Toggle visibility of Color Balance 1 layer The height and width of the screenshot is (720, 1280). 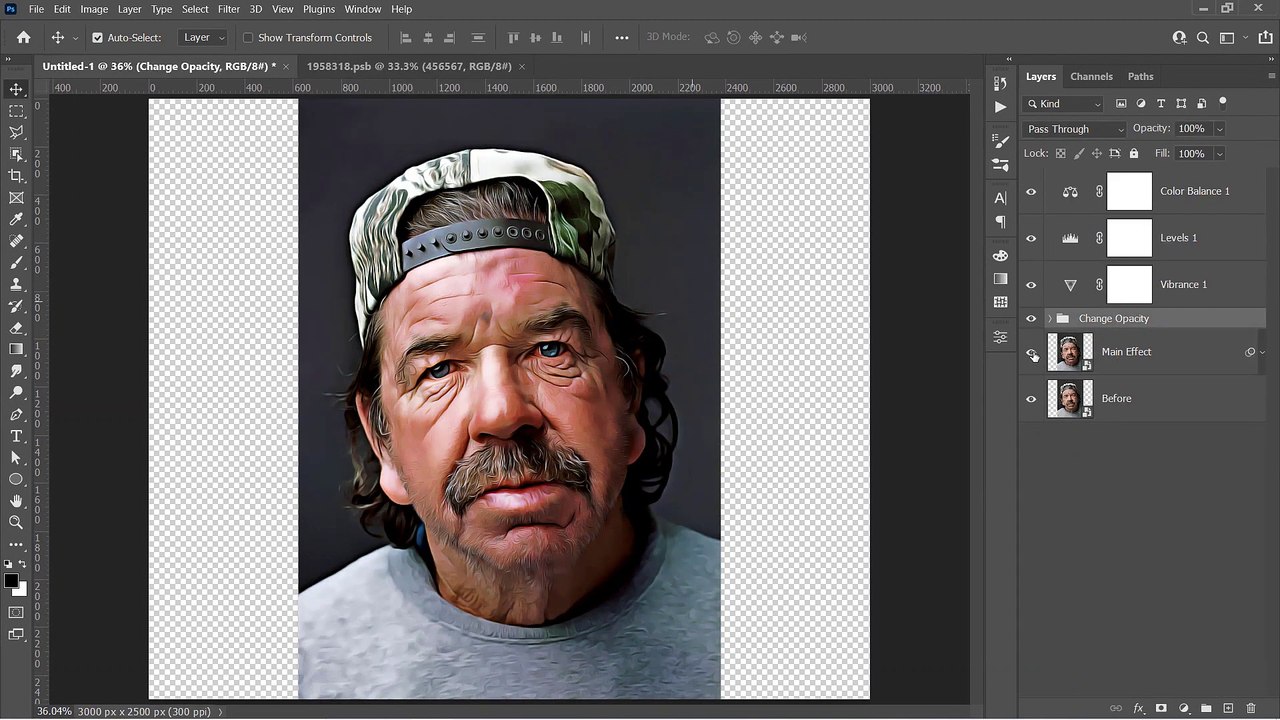1031,191
